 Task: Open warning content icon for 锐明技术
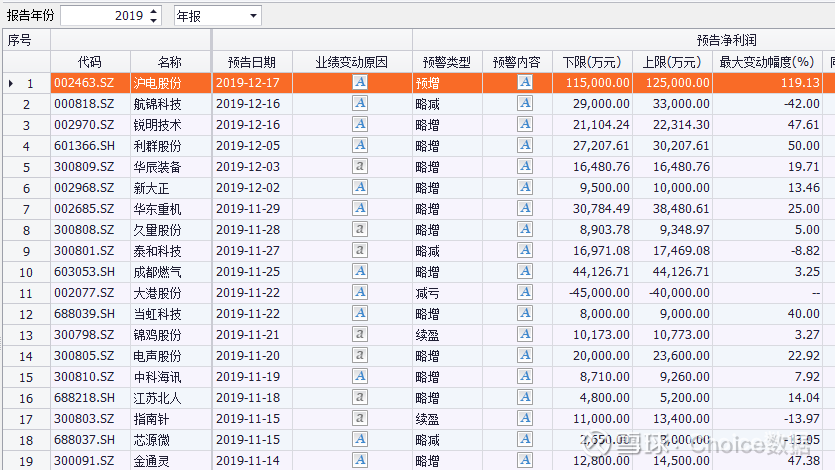(525, 125)
